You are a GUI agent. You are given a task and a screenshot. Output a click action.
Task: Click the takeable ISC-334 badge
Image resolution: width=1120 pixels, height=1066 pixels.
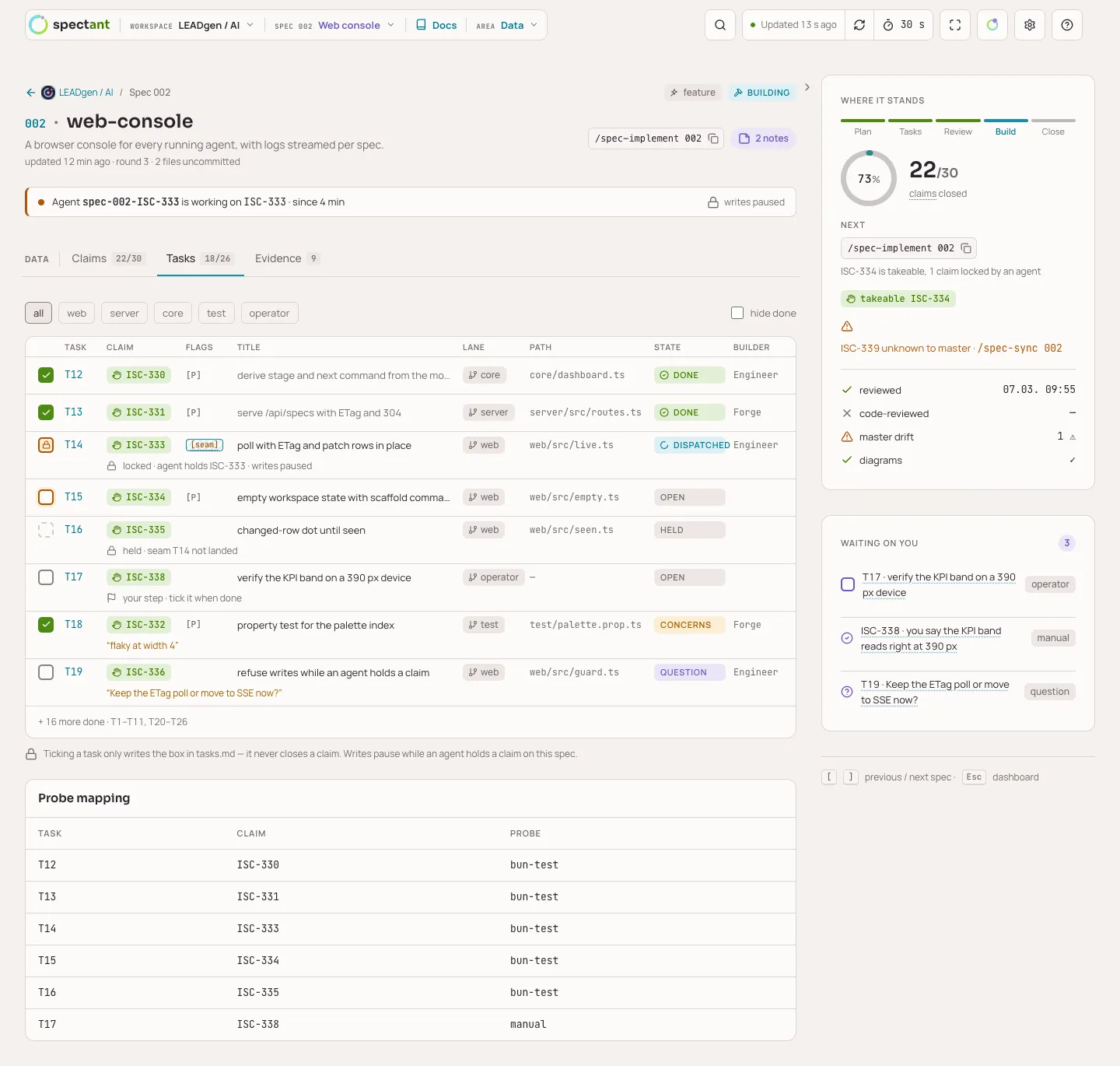(x=898, y=299)
